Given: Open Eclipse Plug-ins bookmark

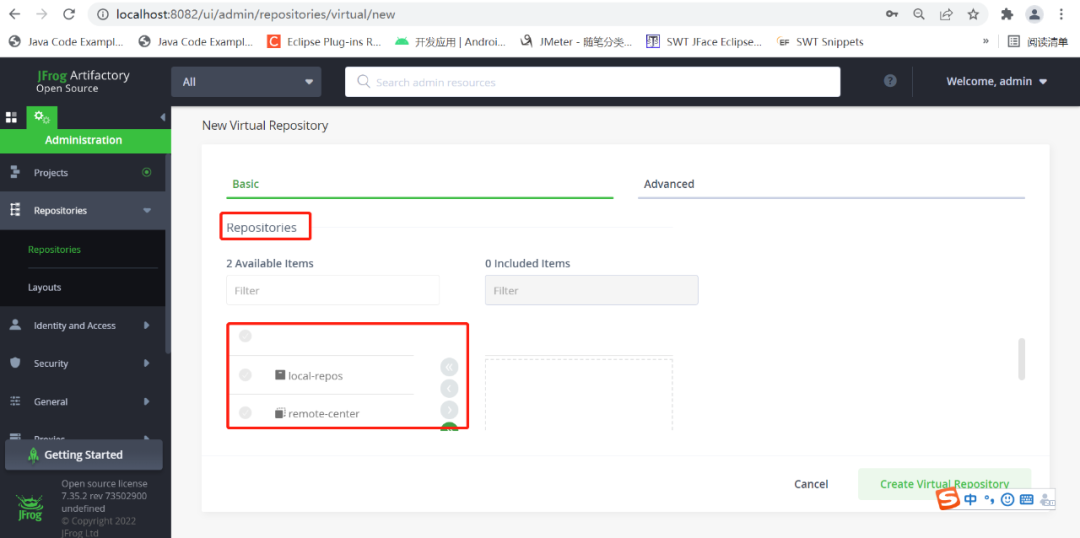Looking at the screenshot, I should click(324, 41).
